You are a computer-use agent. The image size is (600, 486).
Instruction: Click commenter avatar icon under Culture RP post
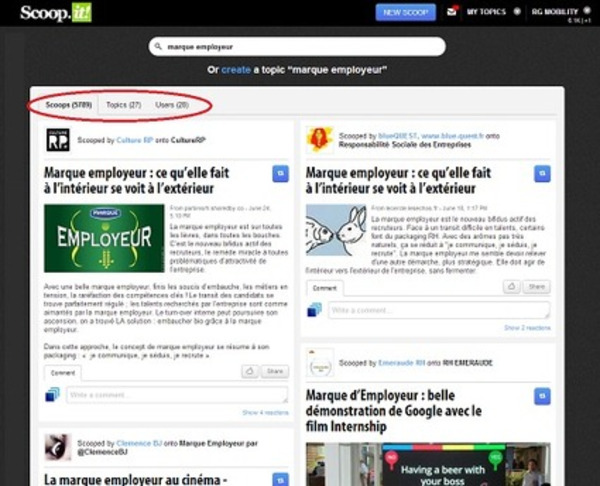(x=52, y=395)
